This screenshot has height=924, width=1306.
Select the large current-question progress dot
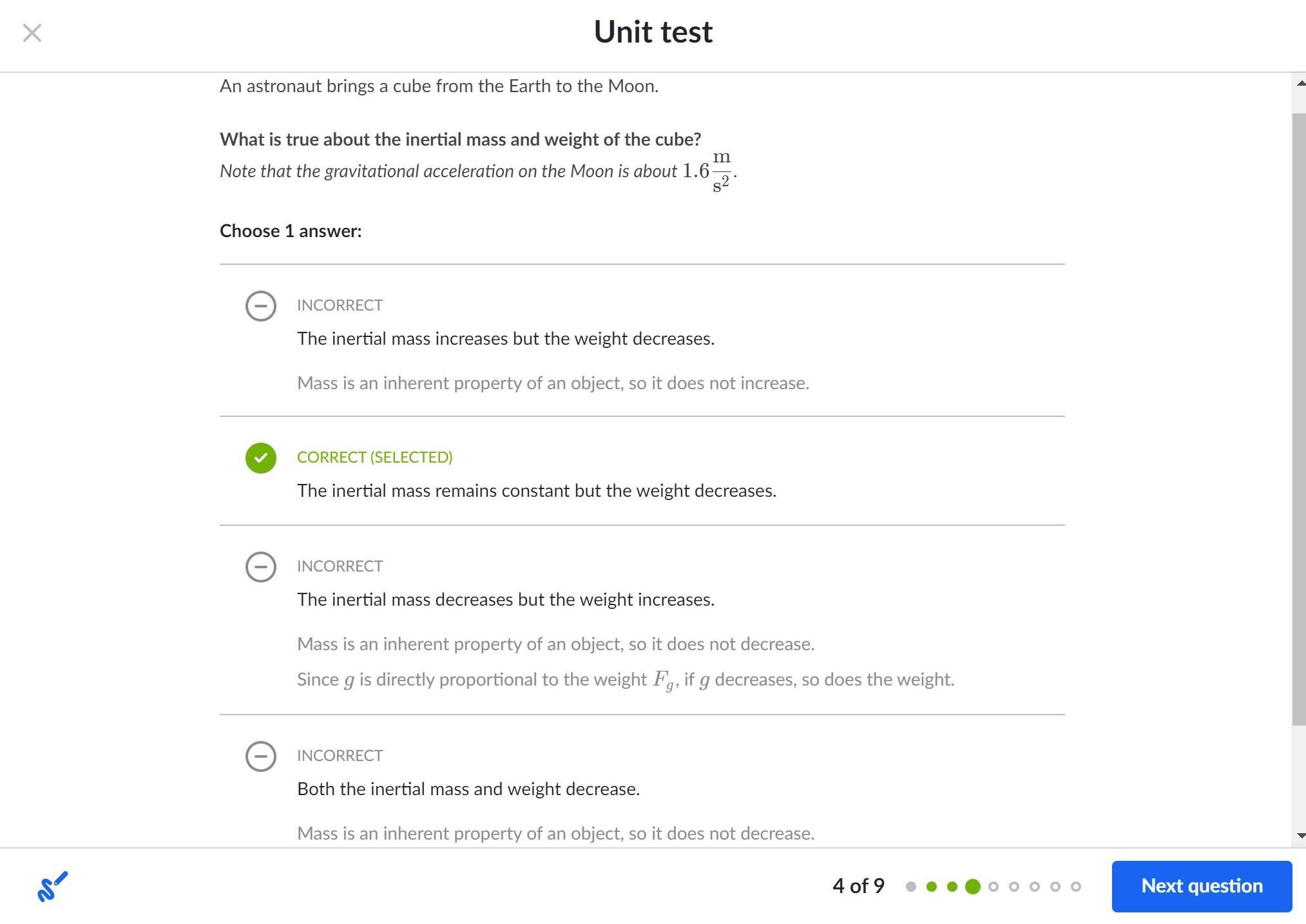(x=973, y=887)
